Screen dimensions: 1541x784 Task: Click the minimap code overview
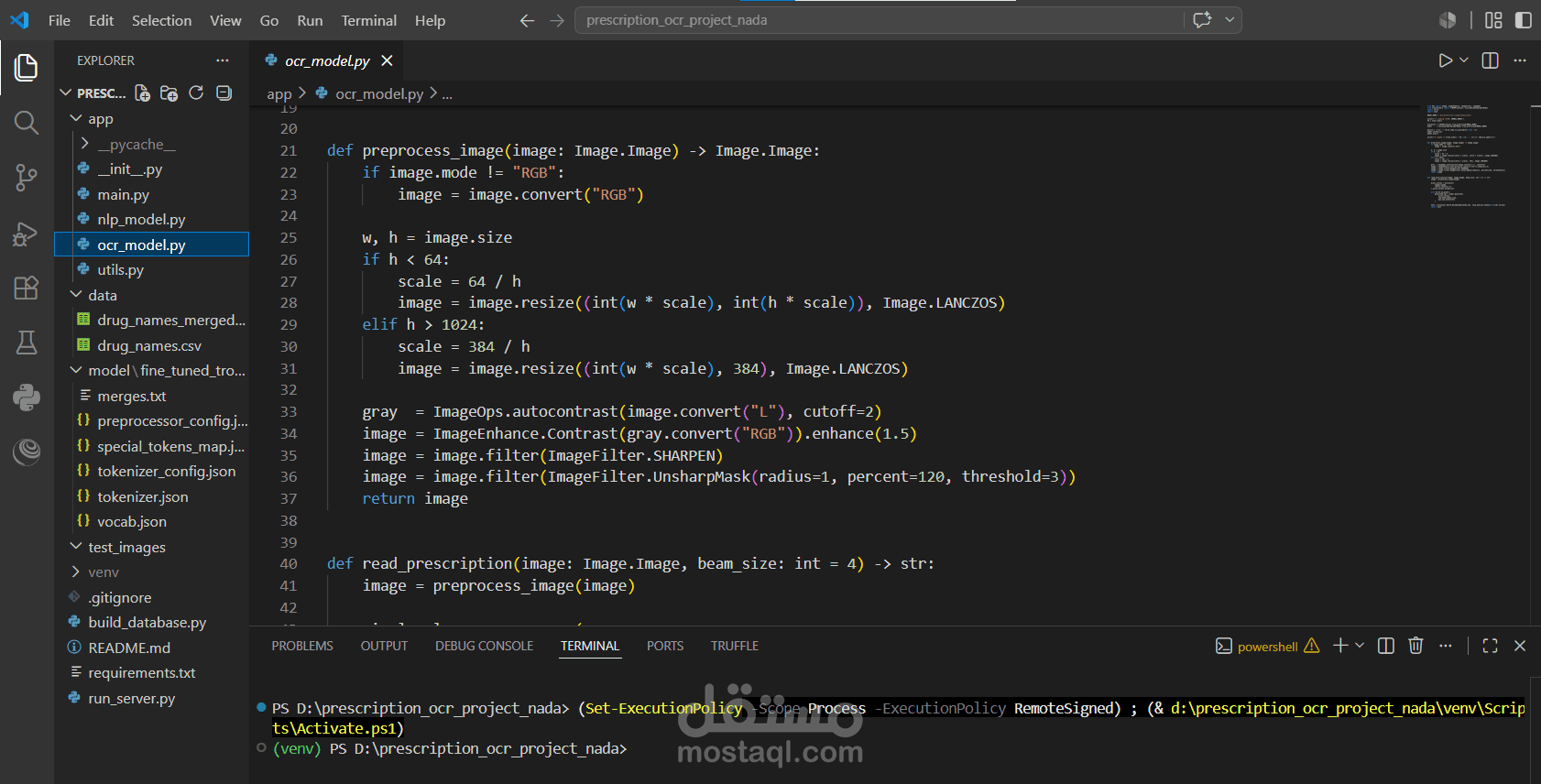(1466, 156)
